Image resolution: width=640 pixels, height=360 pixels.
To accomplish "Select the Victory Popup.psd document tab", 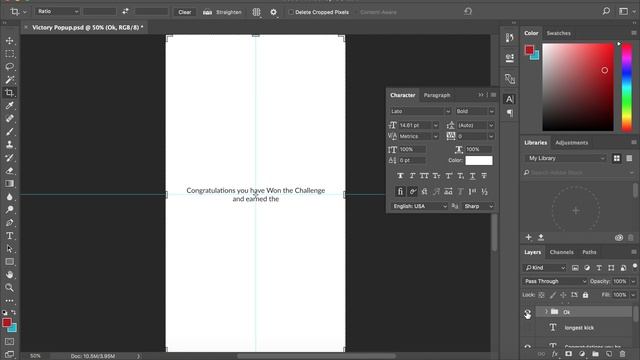I will click(x=87, y=27).
